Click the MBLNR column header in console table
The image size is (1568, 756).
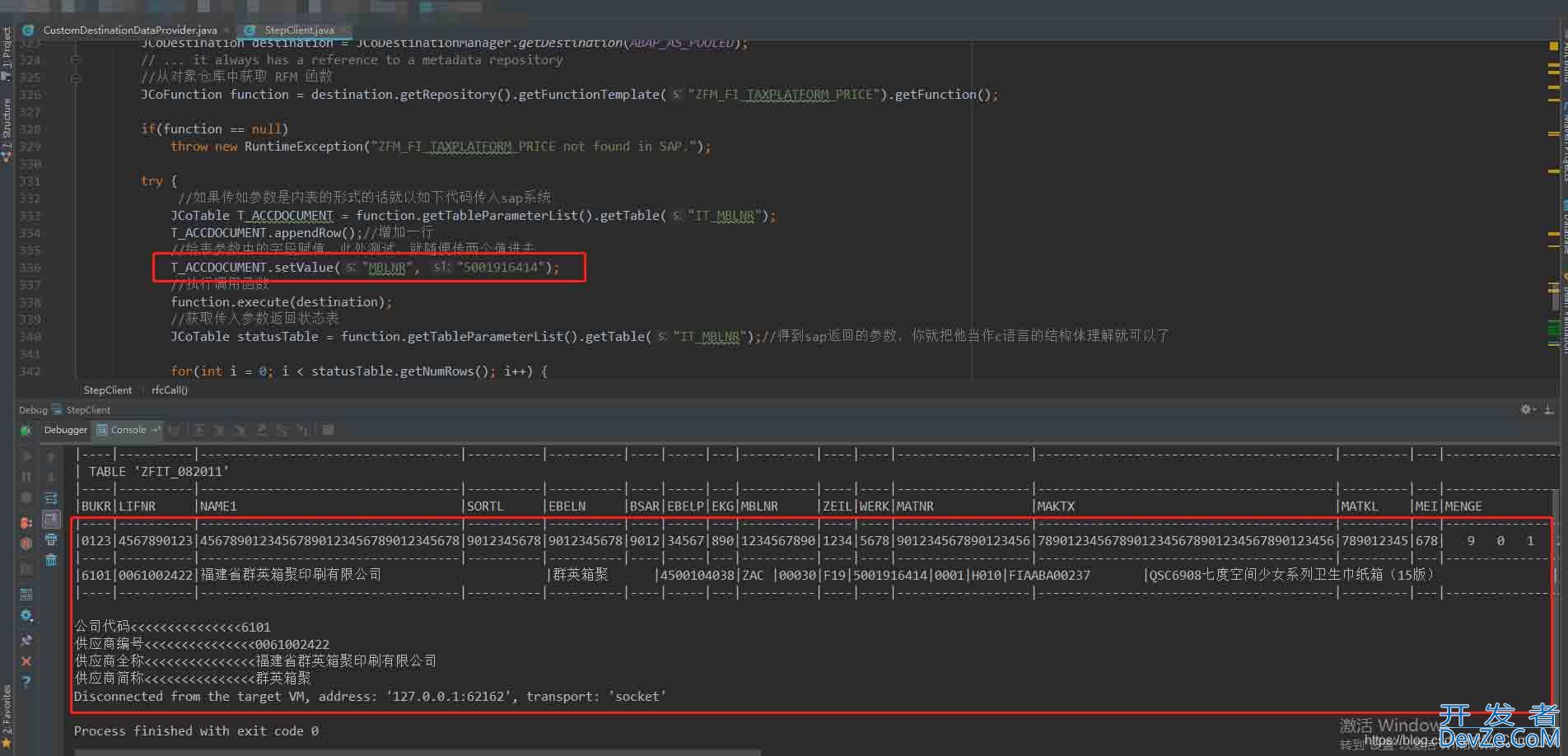(758, 506)
